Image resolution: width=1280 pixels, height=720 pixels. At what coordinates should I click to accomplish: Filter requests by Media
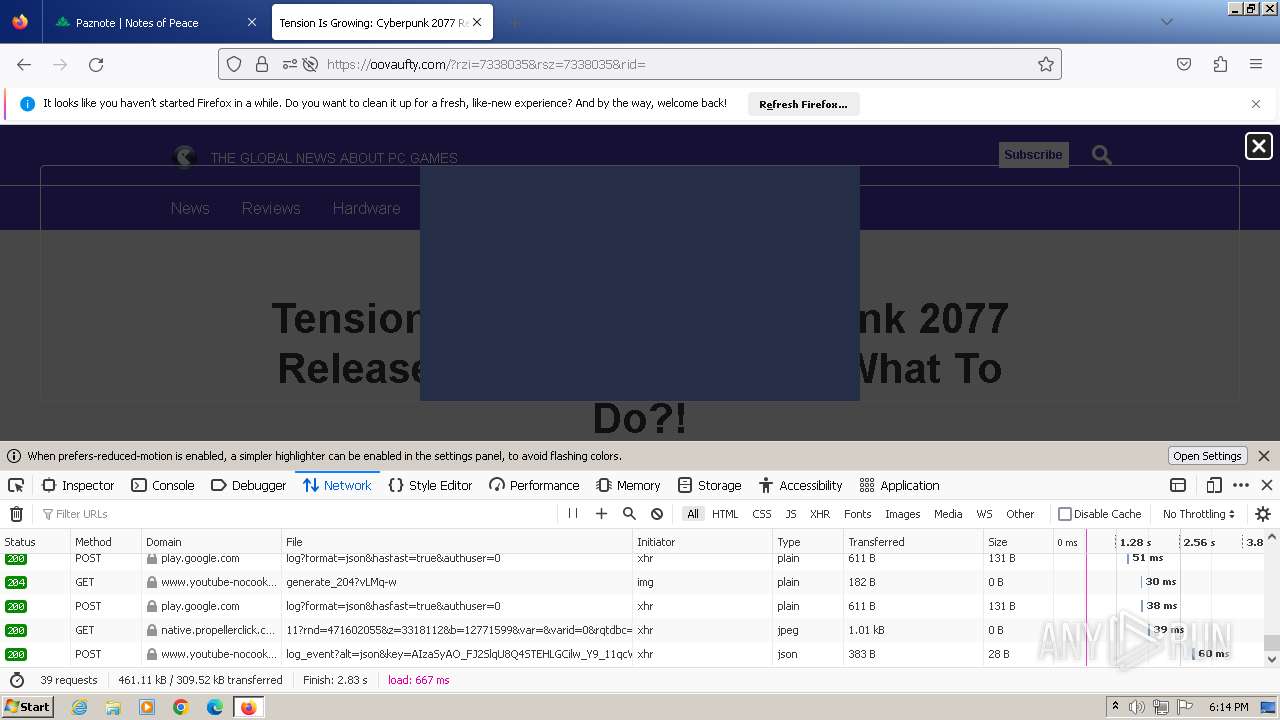(948, 514)
